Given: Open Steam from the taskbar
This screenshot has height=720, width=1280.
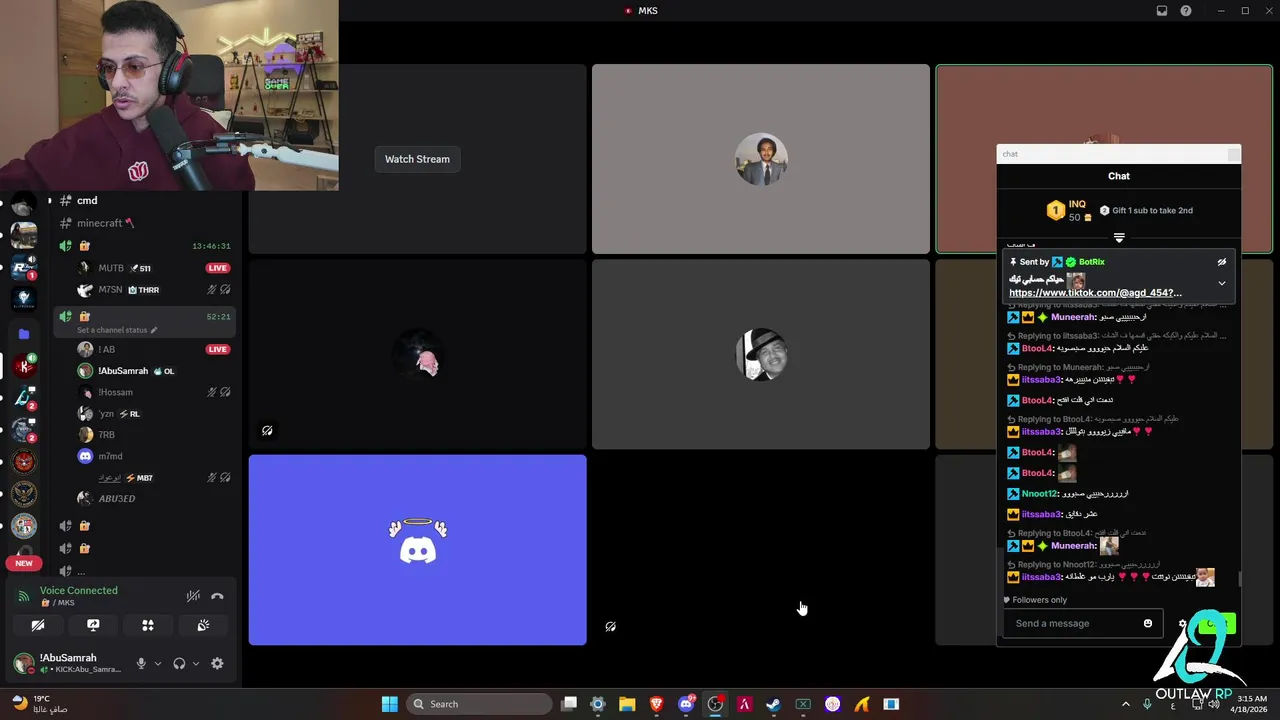Looking at the screenshot, I should pos(773,704).
